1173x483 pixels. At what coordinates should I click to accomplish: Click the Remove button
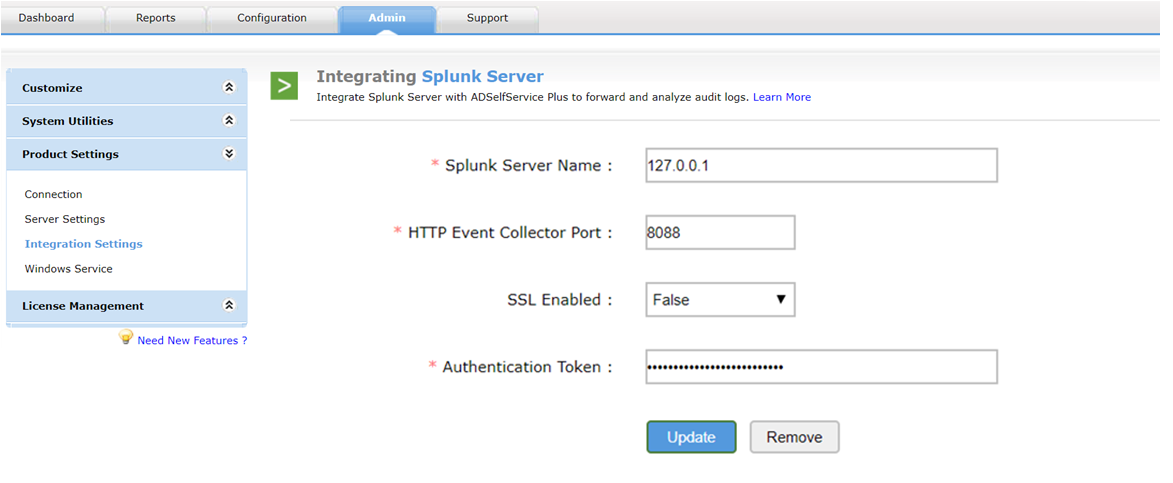(794, 437)
